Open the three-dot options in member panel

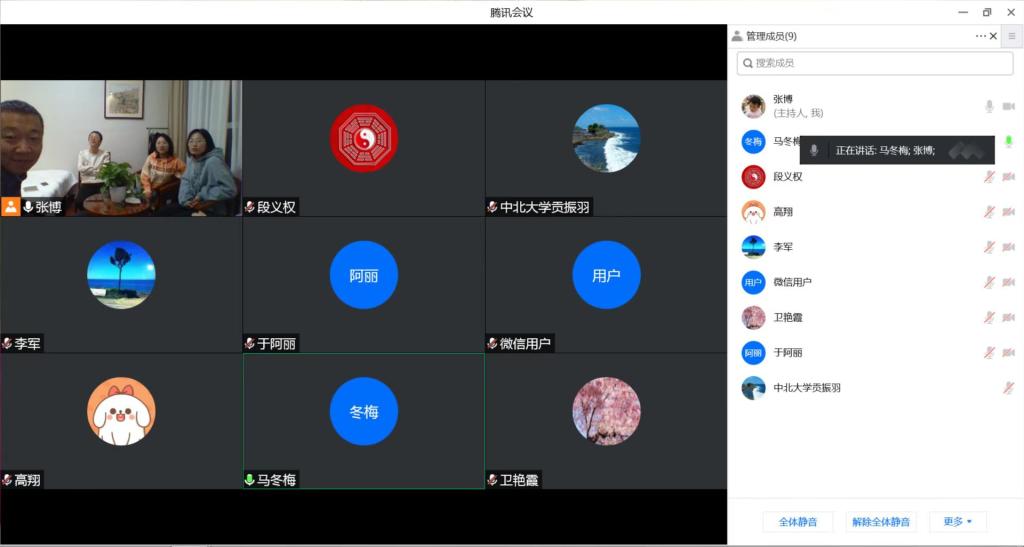(x=981, y=36)
